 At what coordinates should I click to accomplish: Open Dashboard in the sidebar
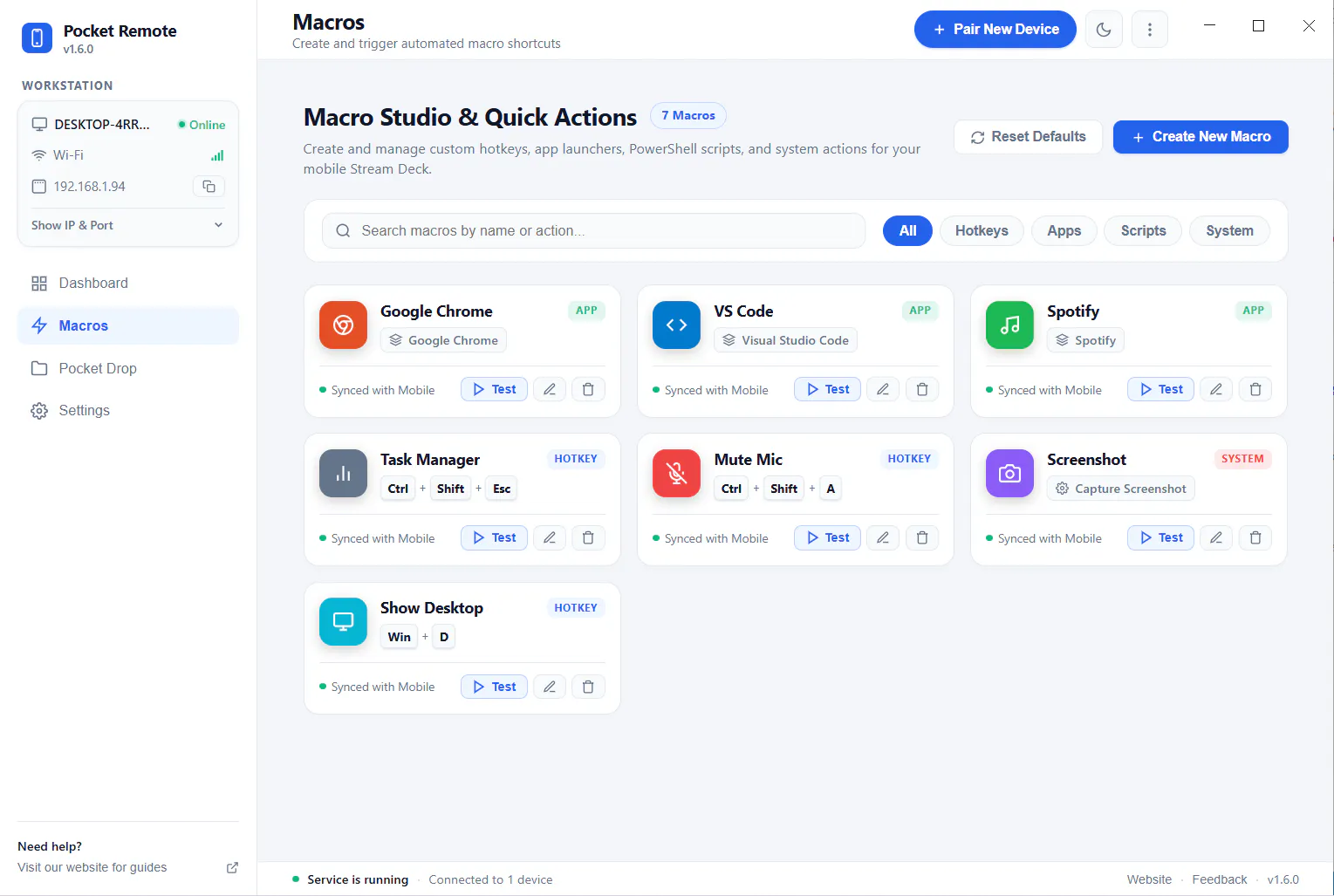[127, 283]
